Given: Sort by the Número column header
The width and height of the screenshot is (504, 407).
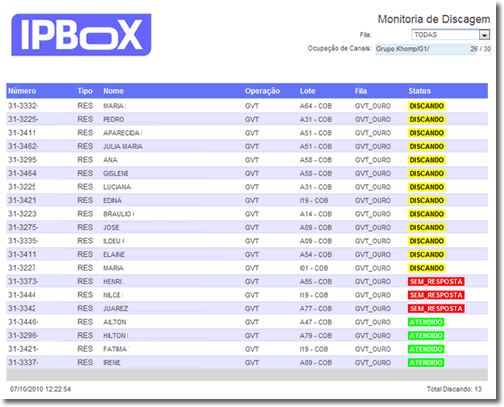Looking at the screenshot, I should pos(22,91).
